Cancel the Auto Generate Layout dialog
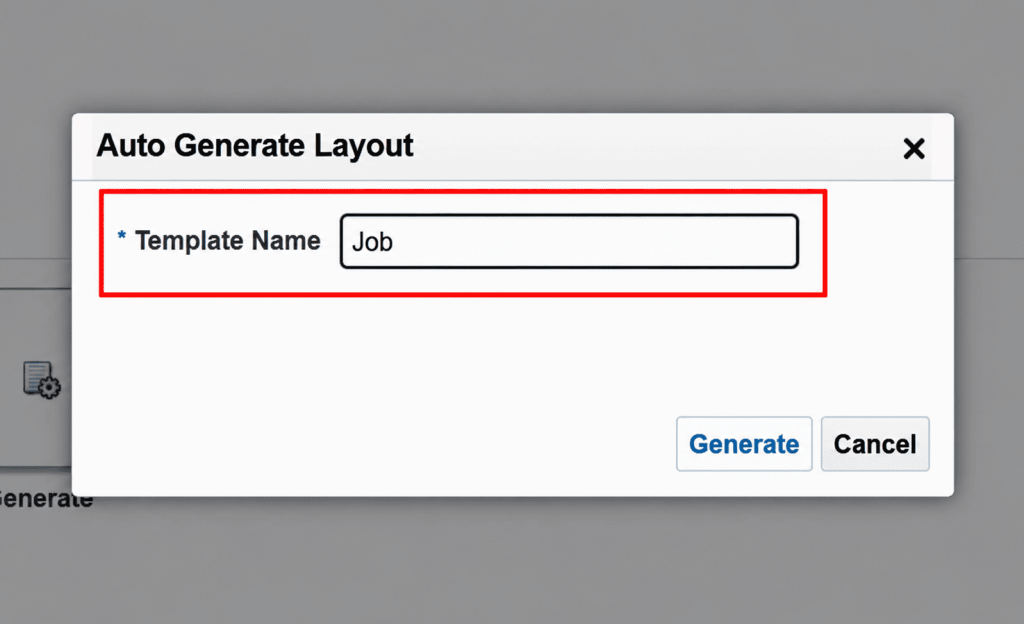 coord(874,444)
